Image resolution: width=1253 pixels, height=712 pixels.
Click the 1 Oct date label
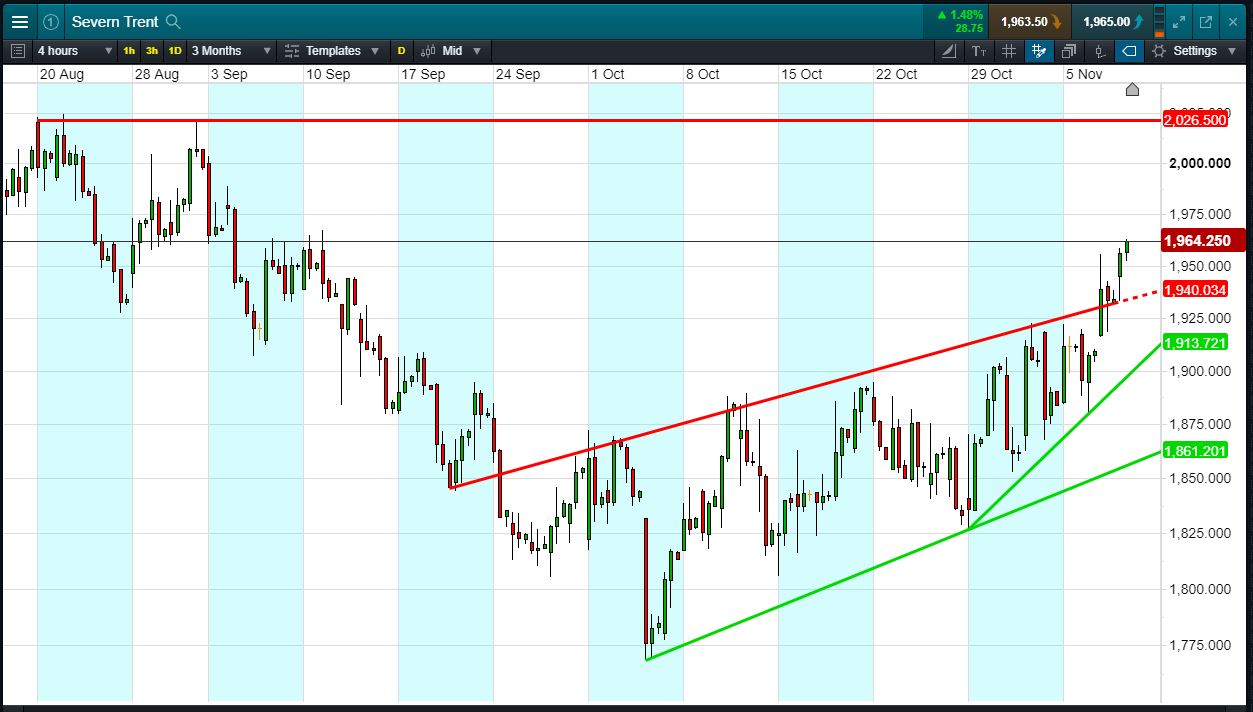608,74
